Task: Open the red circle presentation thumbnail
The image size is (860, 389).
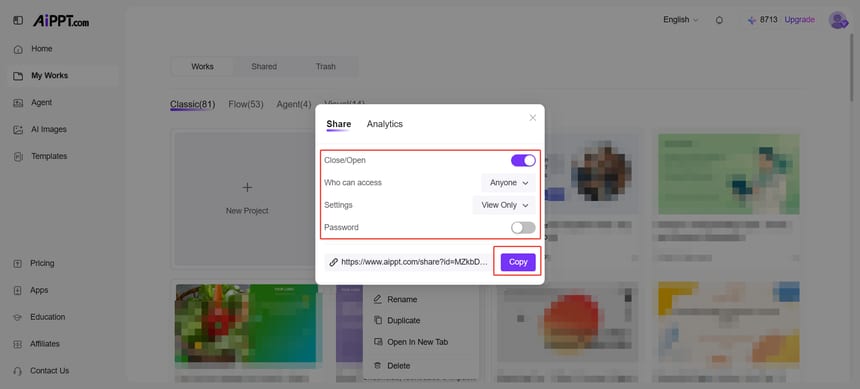Action: click(568, 323)
